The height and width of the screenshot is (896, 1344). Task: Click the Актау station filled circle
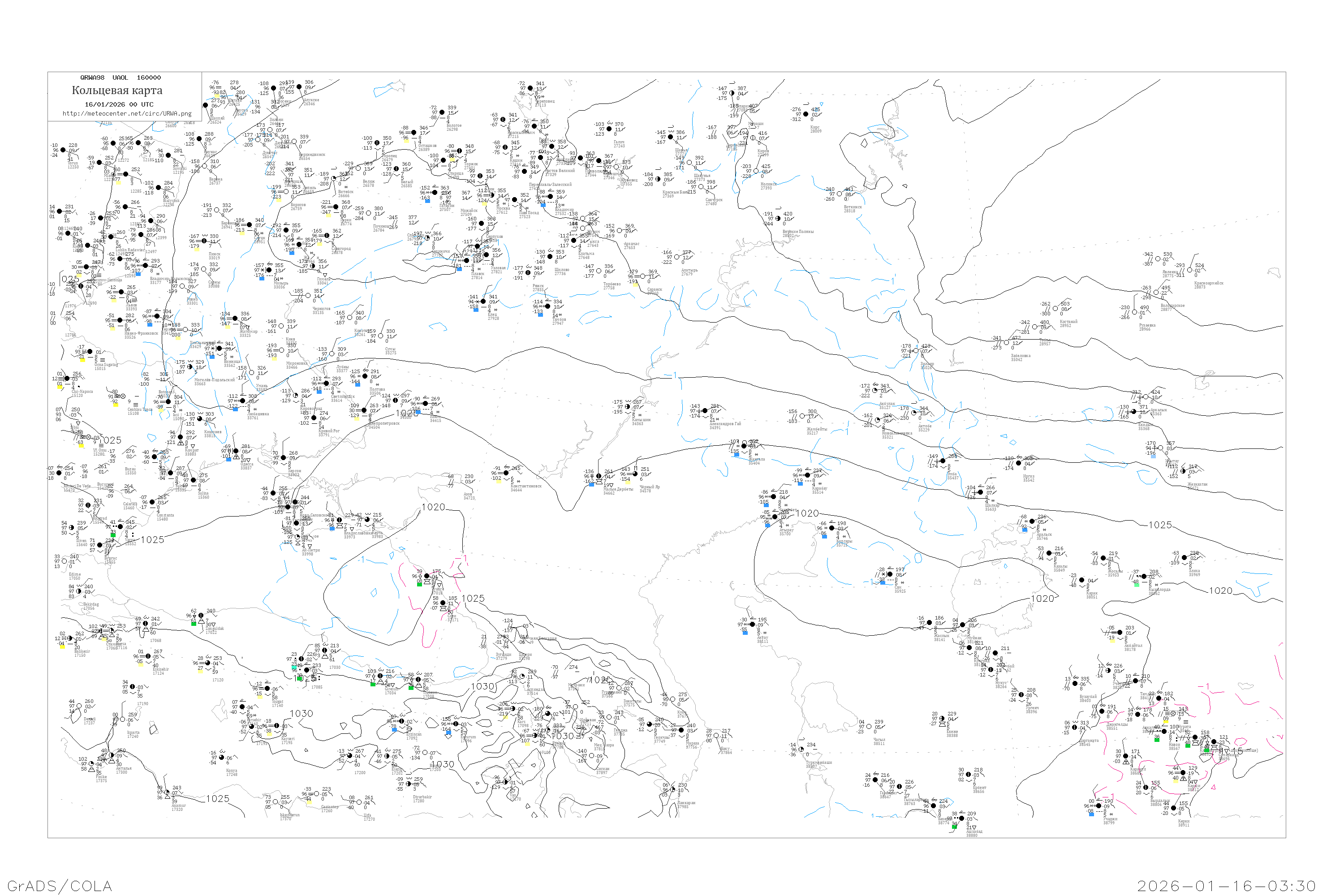coord(752,625)
